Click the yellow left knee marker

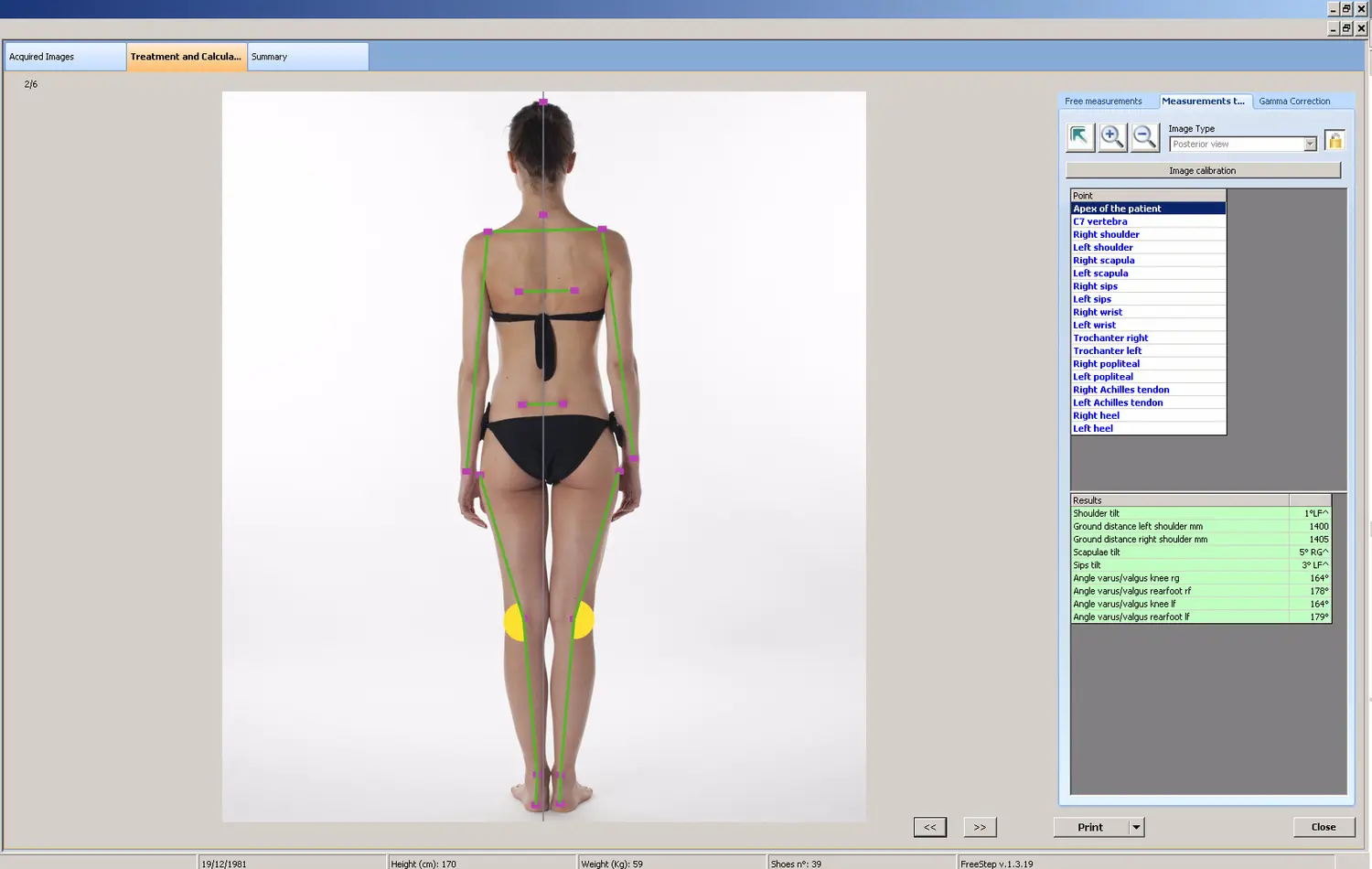tap(514, 621)
